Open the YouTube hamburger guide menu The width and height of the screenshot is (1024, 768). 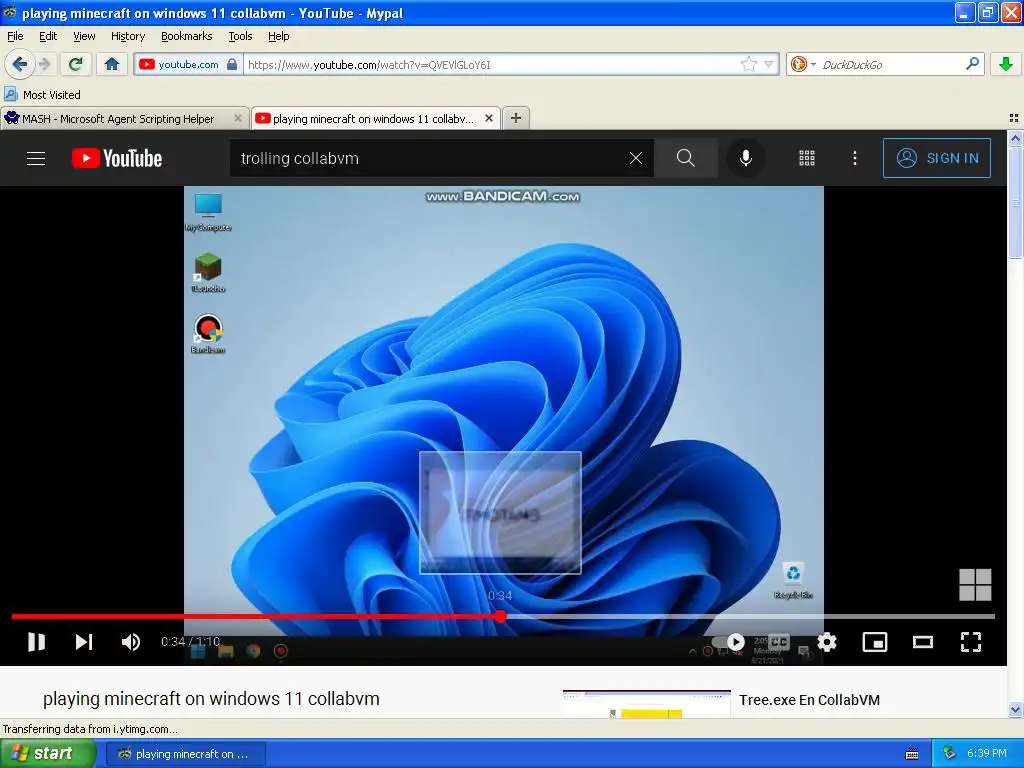(x=36, y=158)
